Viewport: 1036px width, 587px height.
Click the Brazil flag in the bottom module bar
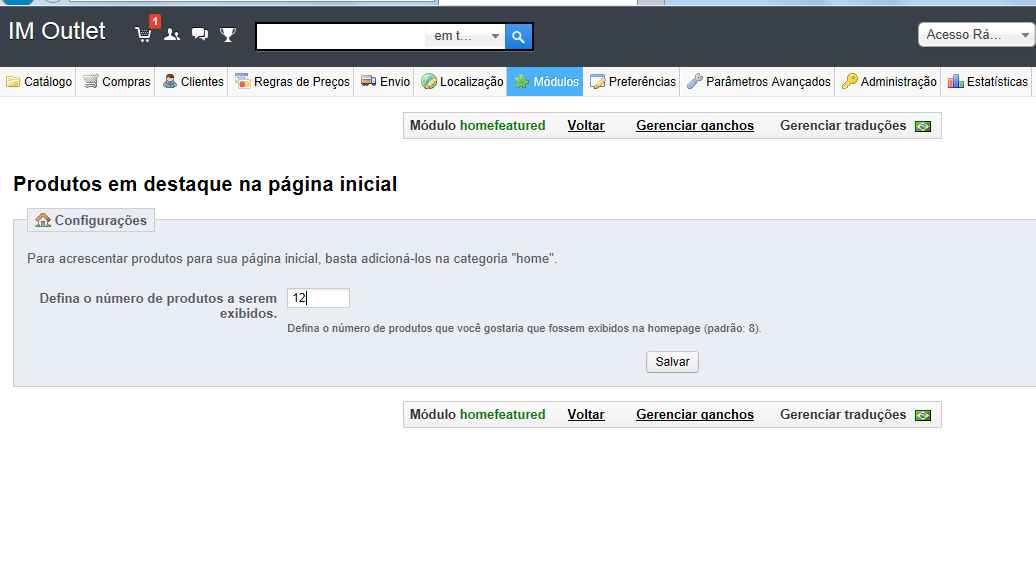tap(923, 415)
